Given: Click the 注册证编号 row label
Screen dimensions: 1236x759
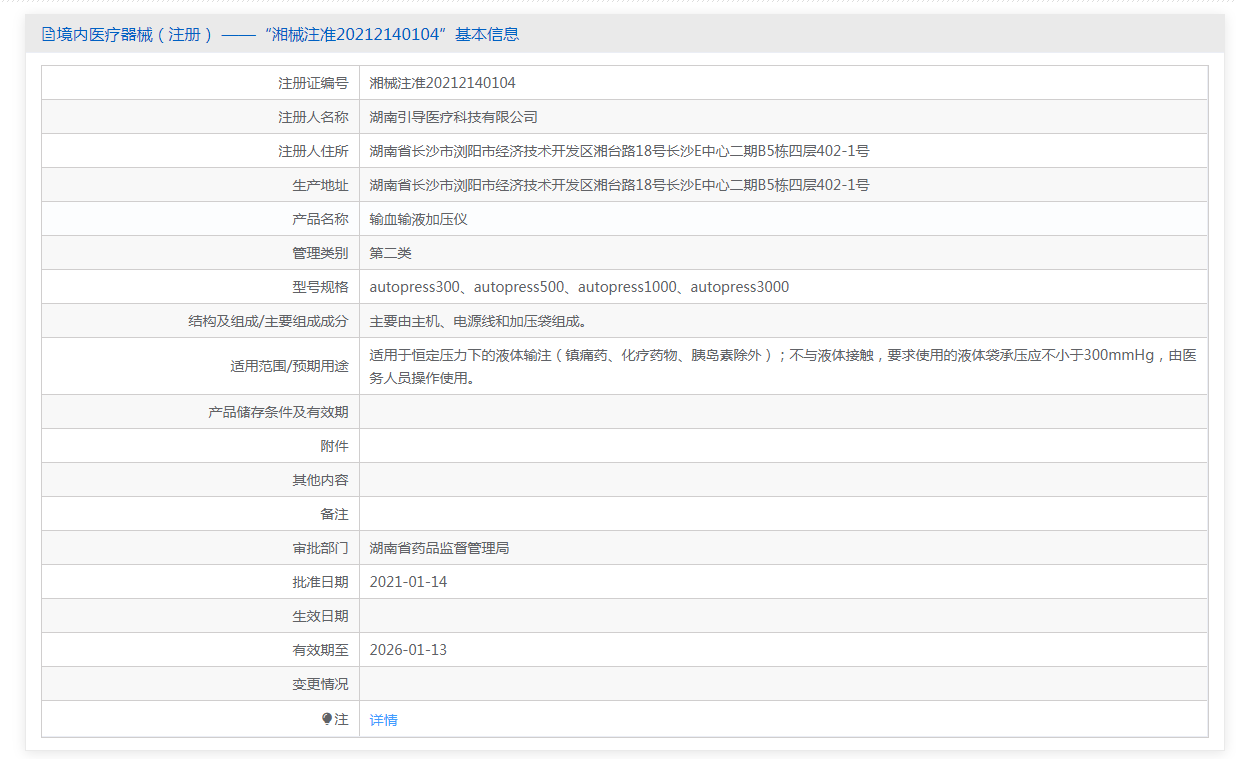Looking at the screenshot, I should point(313,83).
